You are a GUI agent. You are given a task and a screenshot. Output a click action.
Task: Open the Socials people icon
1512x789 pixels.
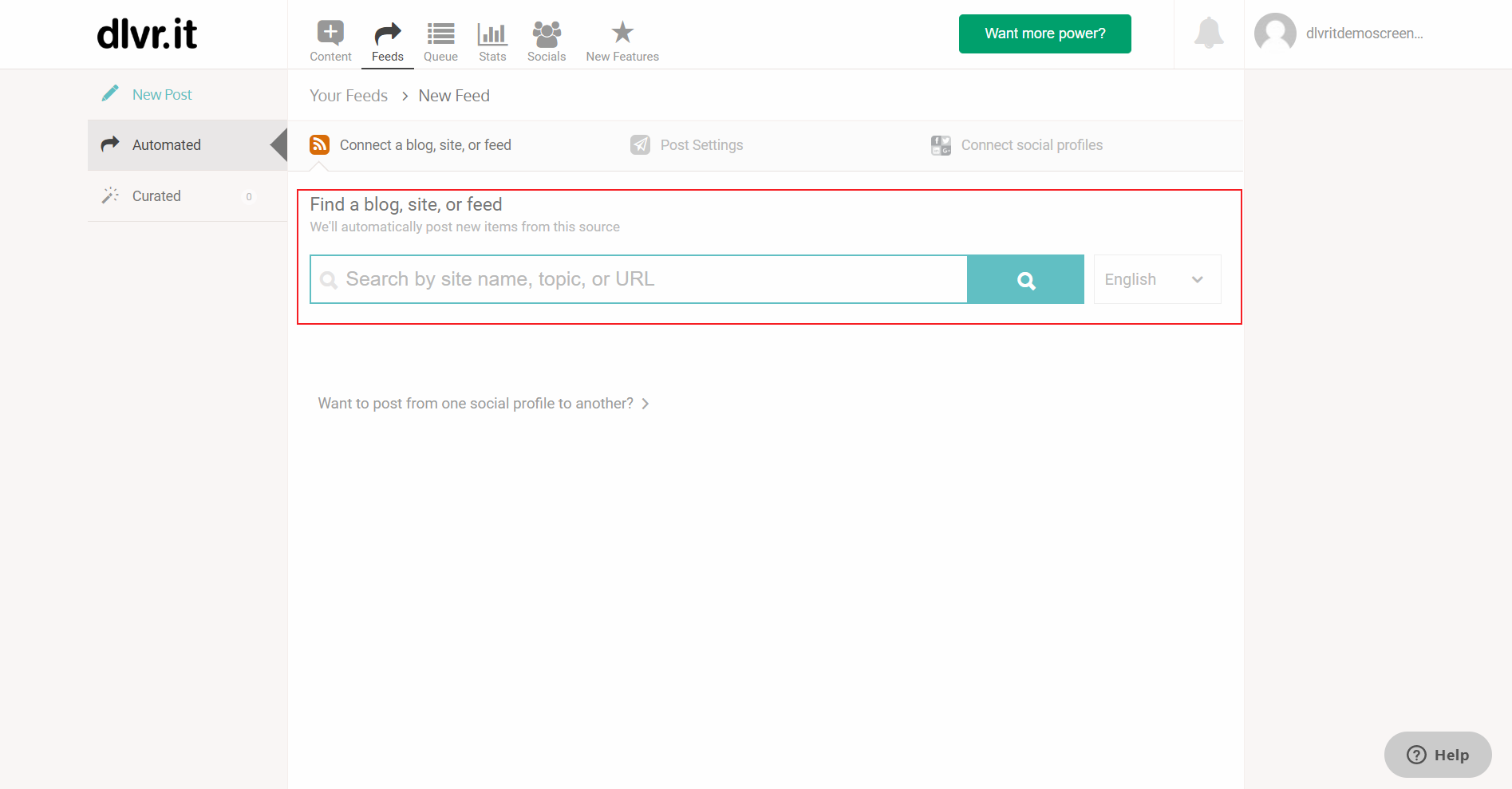tap(547, 34)
